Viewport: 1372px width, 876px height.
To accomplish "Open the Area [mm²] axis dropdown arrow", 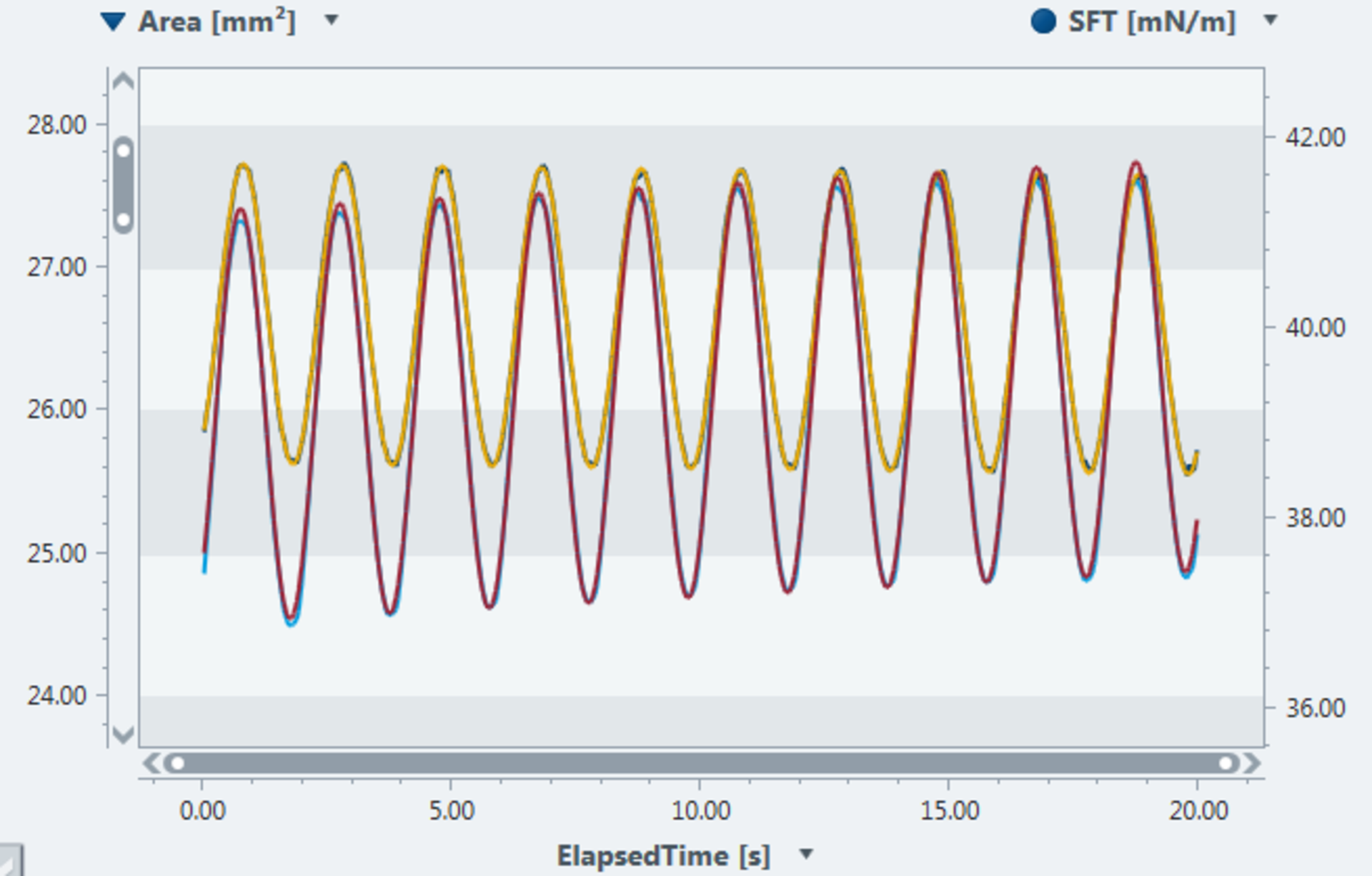I will 332,20.
